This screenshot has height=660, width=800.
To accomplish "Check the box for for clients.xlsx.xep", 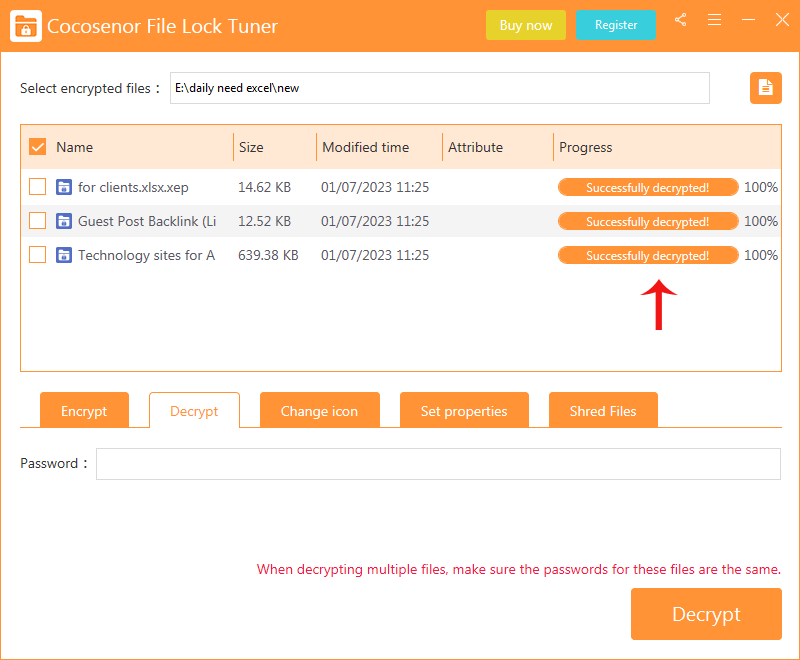I will (x=38, y=187).
